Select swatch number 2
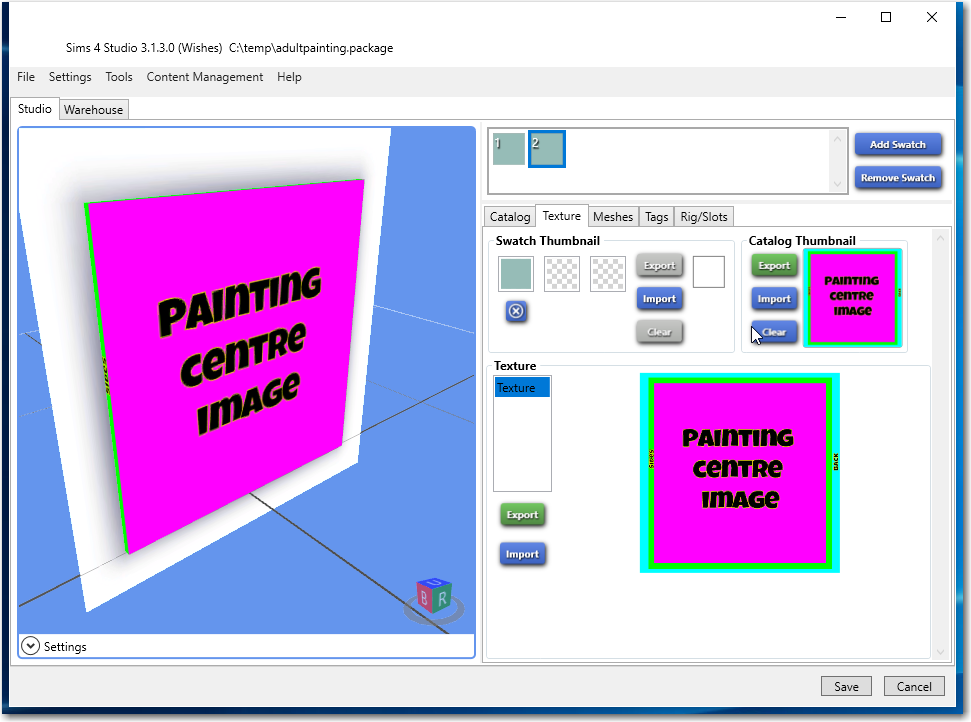This screenshot has height=722, width=971. tap(547, 149)
